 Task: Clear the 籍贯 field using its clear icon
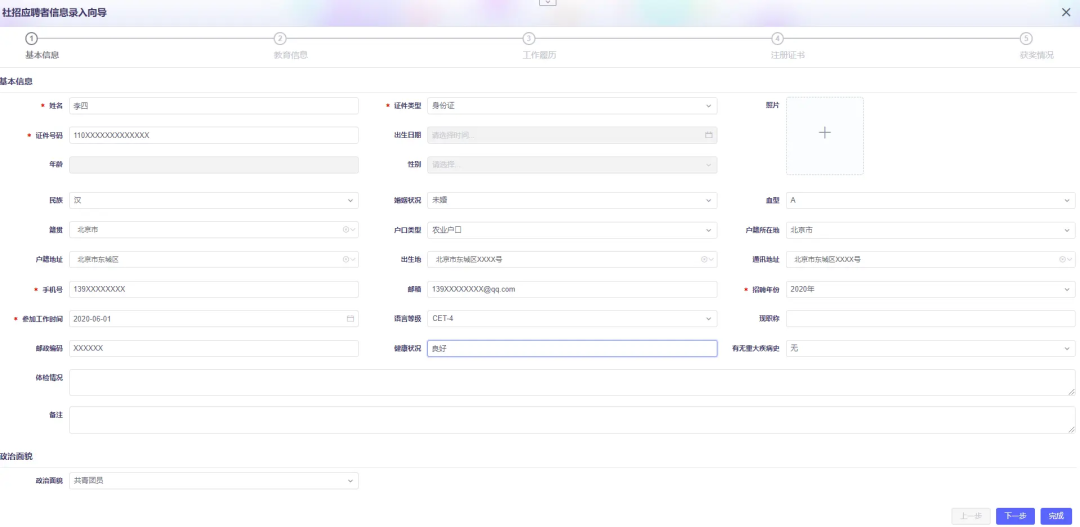point(346,230)
